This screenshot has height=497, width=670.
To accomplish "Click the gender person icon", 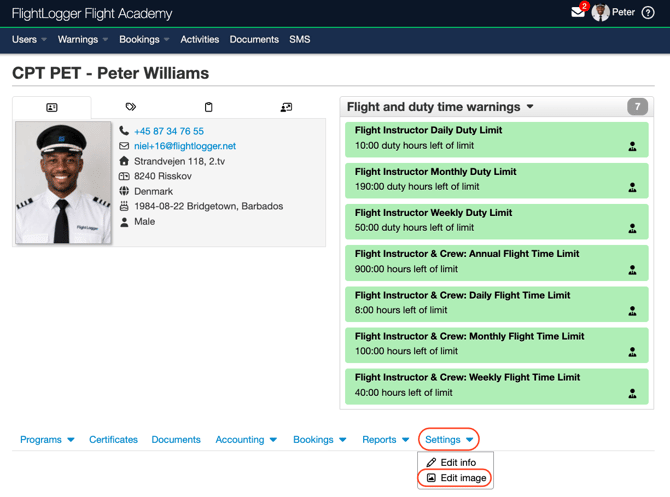I will [x=124, y=222].
